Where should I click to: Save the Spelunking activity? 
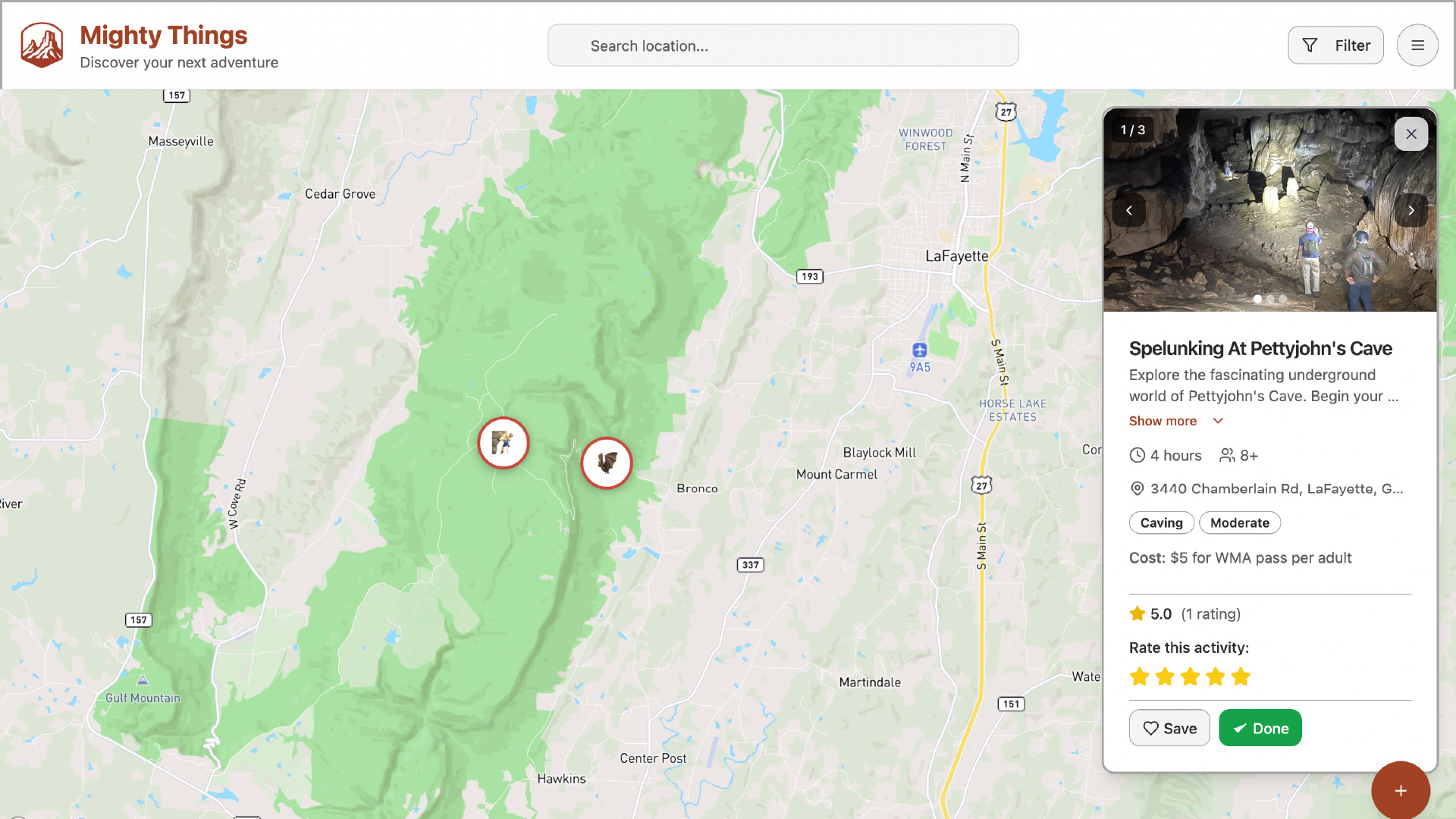(1169, 727)
